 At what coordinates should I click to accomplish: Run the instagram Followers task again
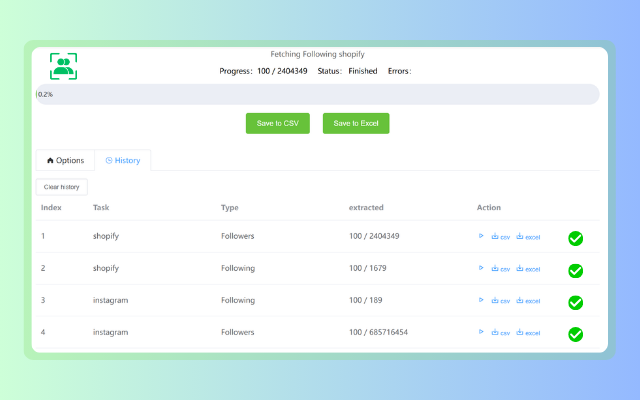481,332
